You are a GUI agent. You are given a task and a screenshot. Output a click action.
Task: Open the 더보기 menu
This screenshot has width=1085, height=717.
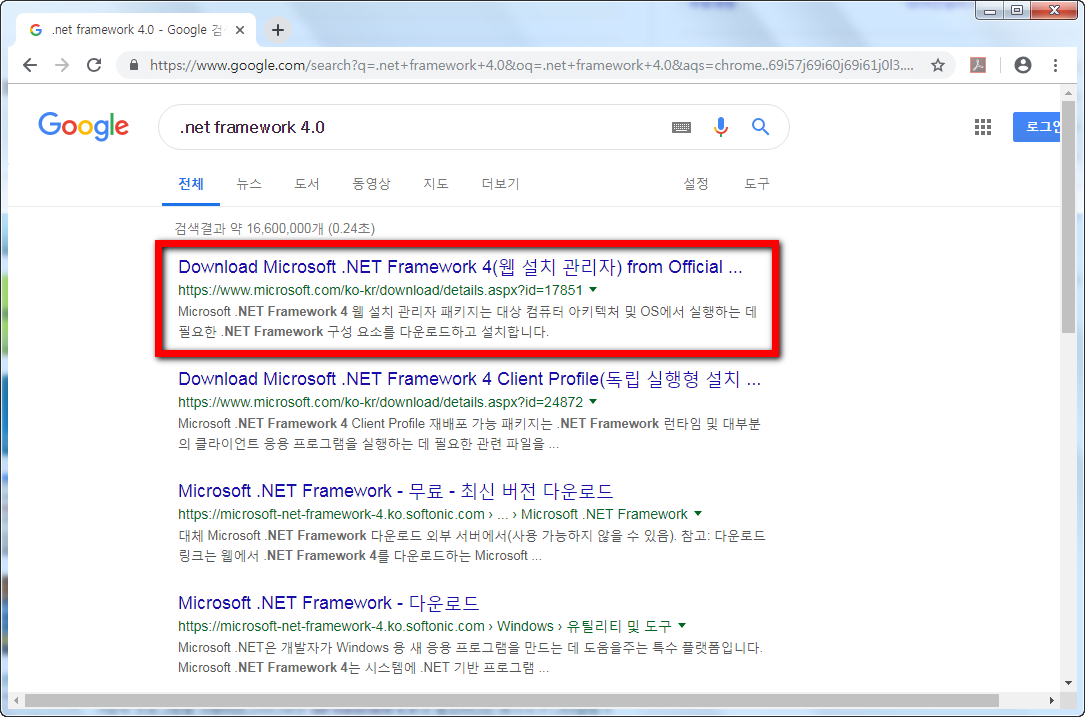500,183
